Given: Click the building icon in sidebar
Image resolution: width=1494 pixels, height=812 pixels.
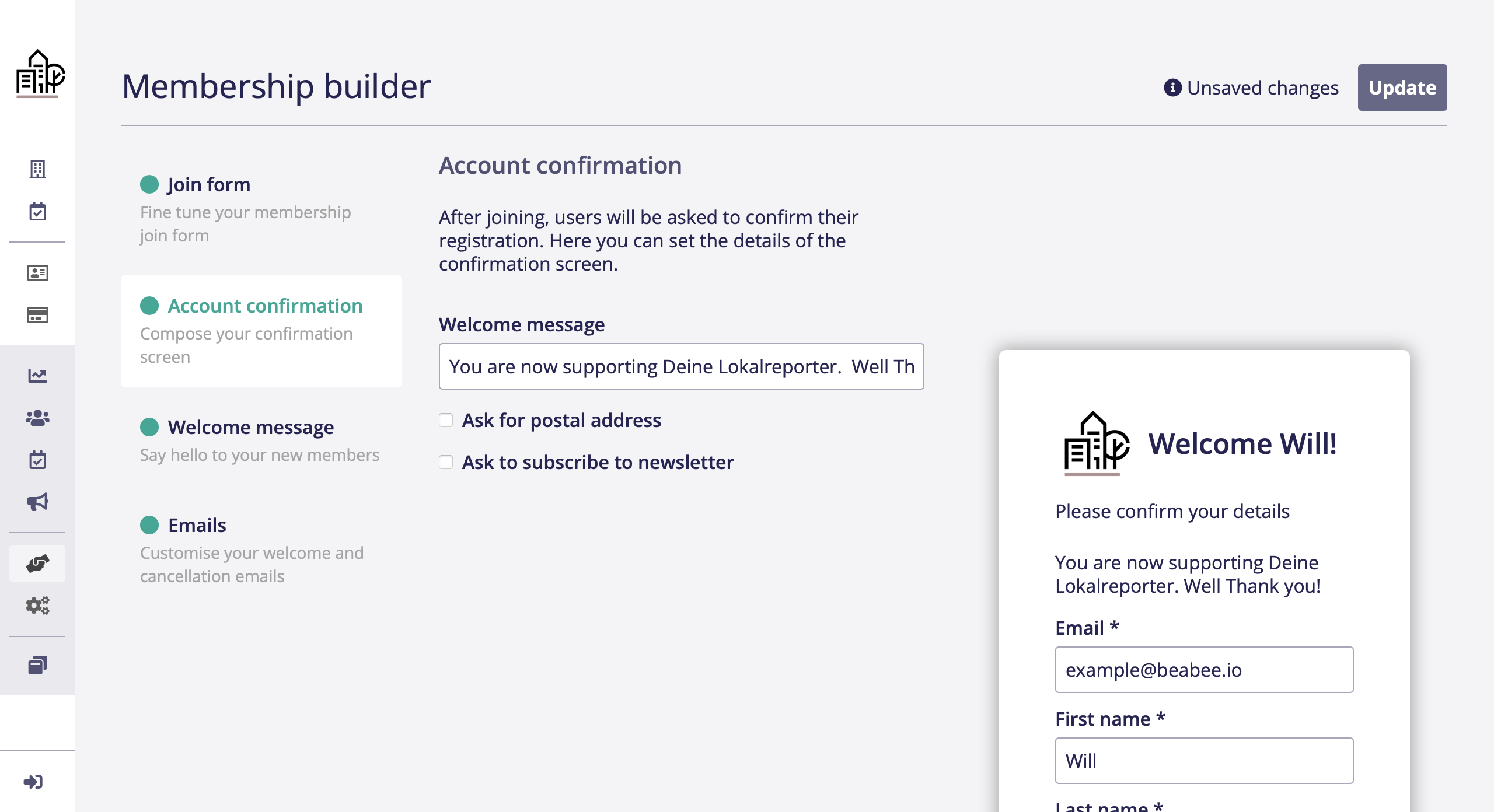Looking at the screenshot, I should click(37, 169).
